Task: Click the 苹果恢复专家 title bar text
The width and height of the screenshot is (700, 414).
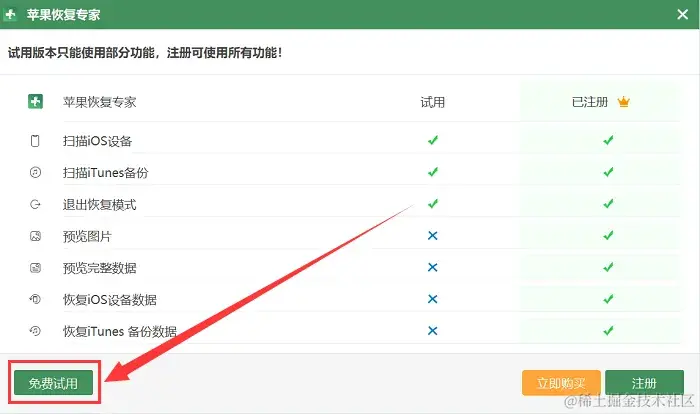Action: (63, 15)
